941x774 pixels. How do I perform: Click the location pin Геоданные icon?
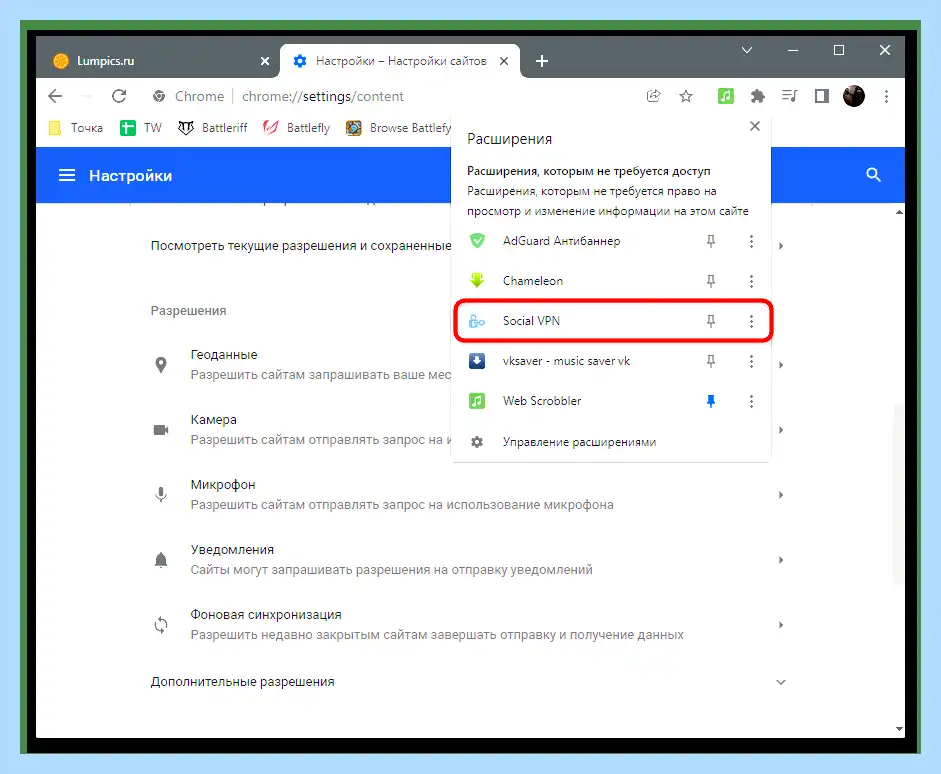161,364
